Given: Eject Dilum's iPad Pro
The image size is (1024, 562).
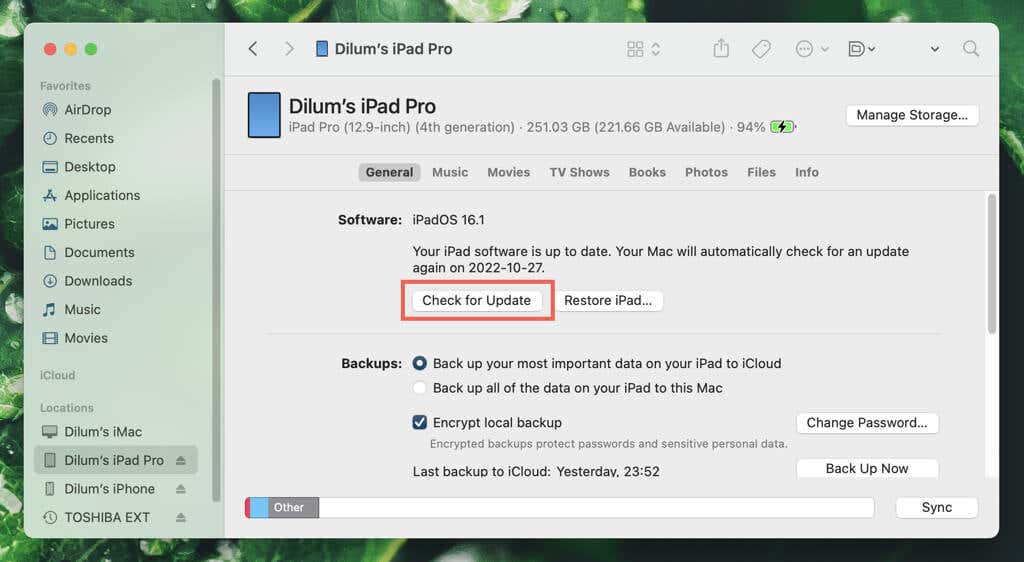Looking at the screenshot, I should tap(181, 460).
